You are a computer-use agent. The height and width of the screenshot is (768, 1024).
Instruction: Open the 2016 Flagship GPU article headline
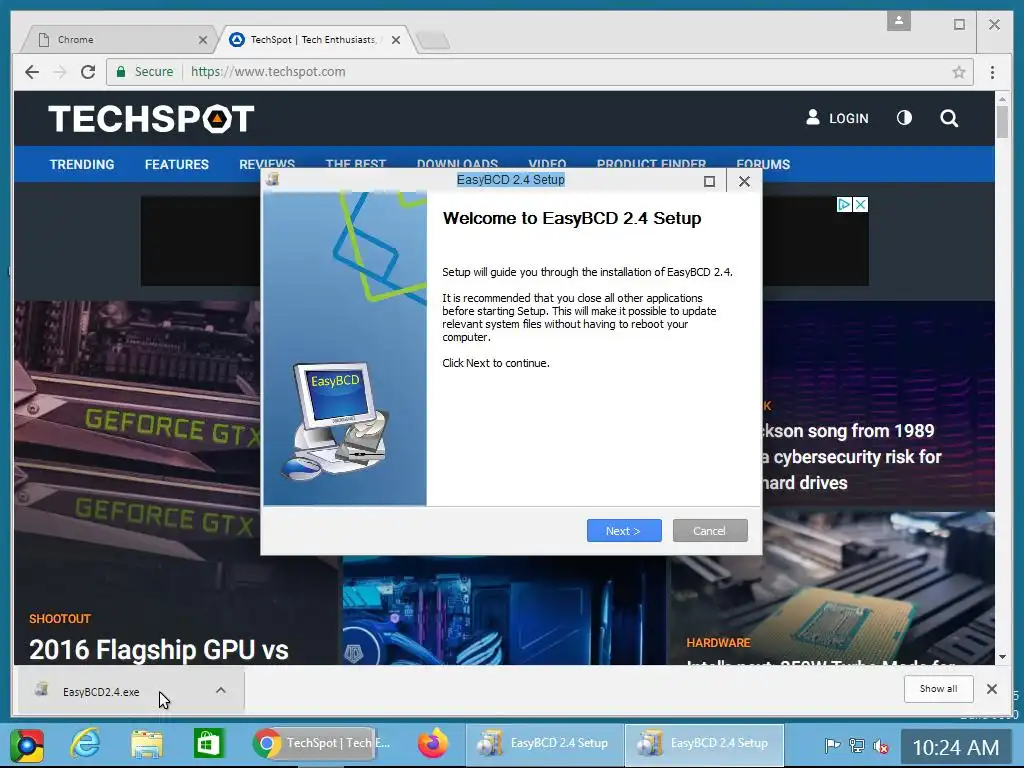coord(159,650)
